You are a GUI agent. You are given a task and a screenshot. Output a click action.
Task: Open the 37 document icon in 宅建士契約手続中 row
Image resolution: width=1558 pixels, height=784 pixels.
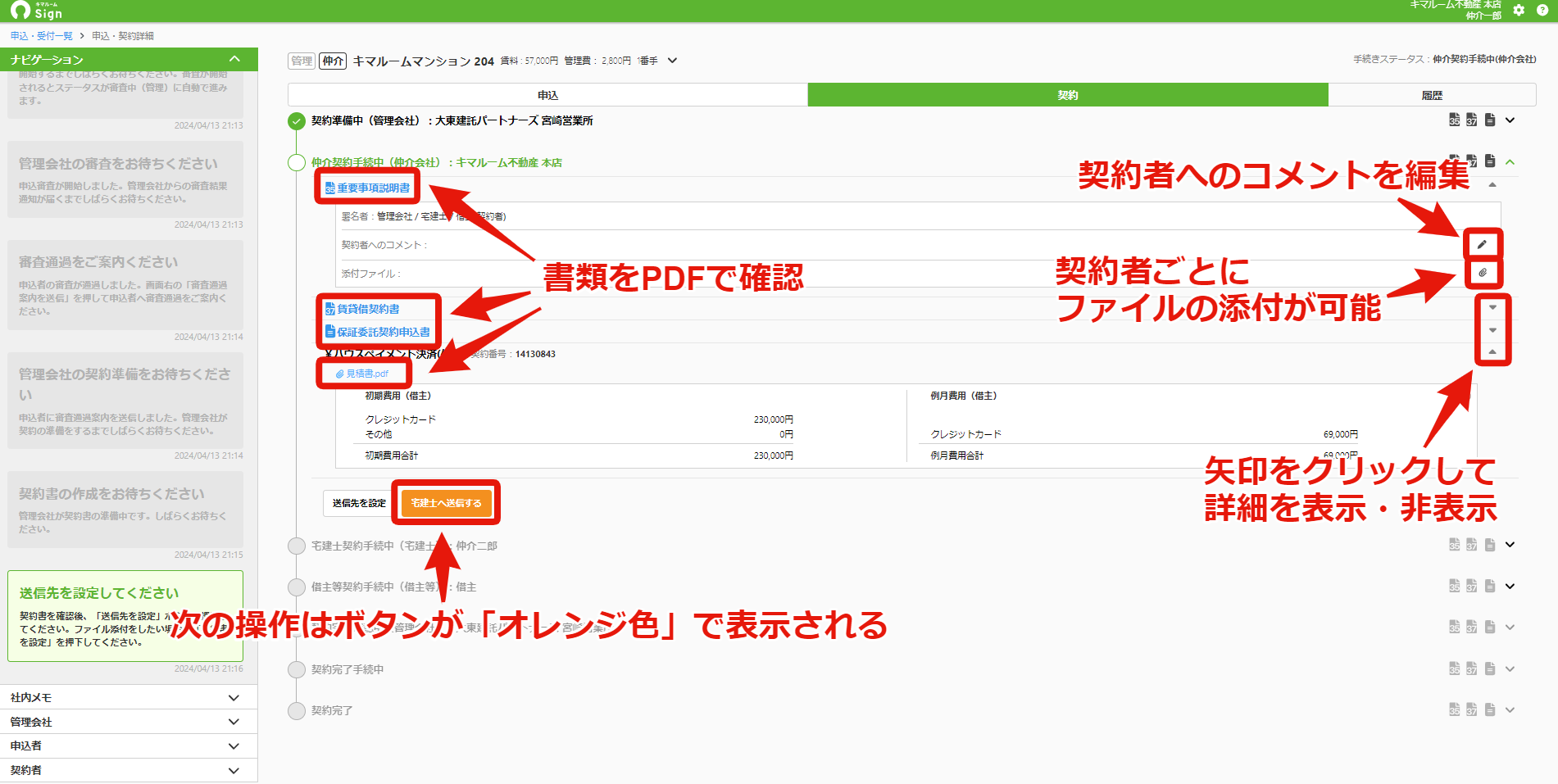tap(1472, 544)
